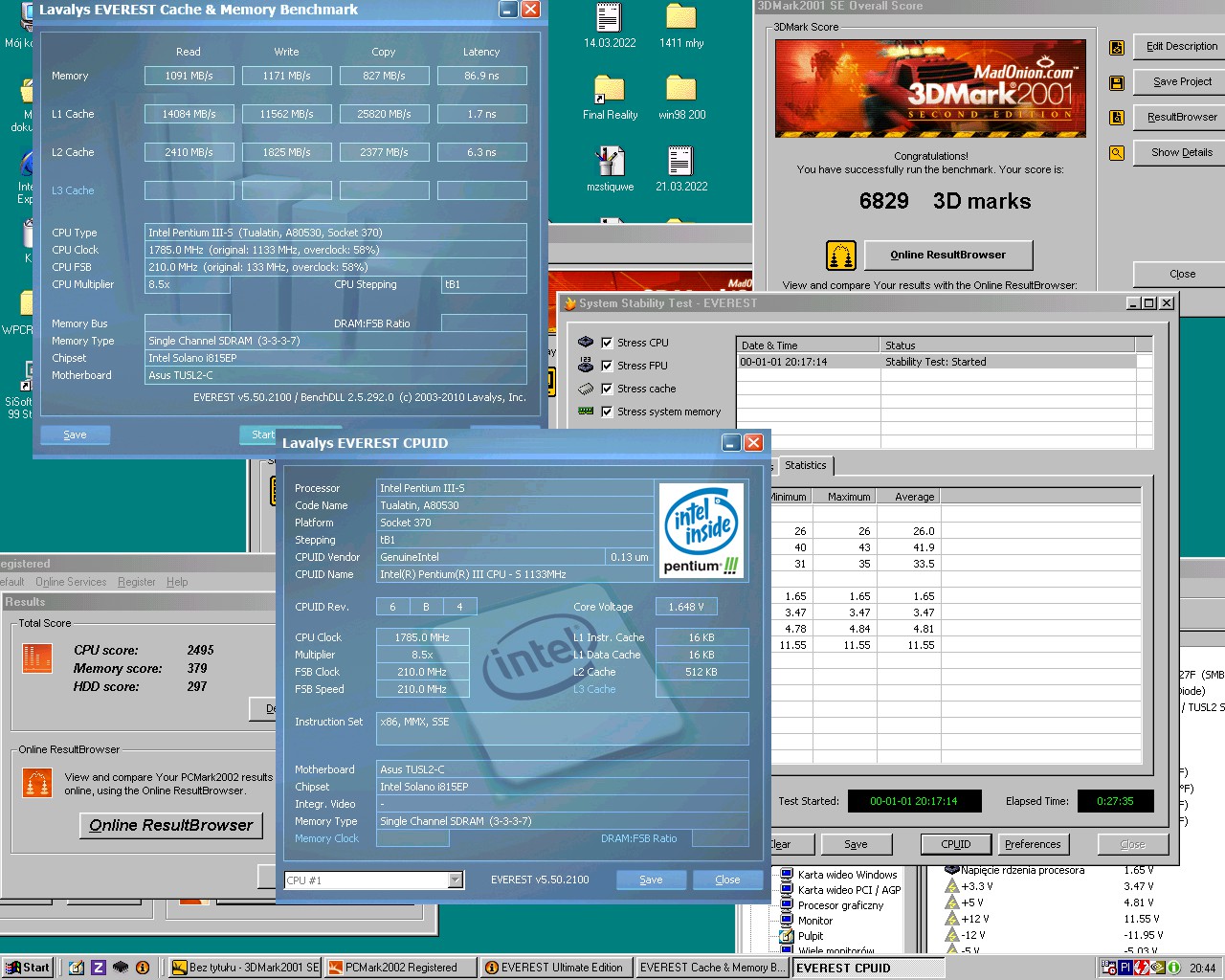Click the Stress CPU chip icon

click(586, 342)
